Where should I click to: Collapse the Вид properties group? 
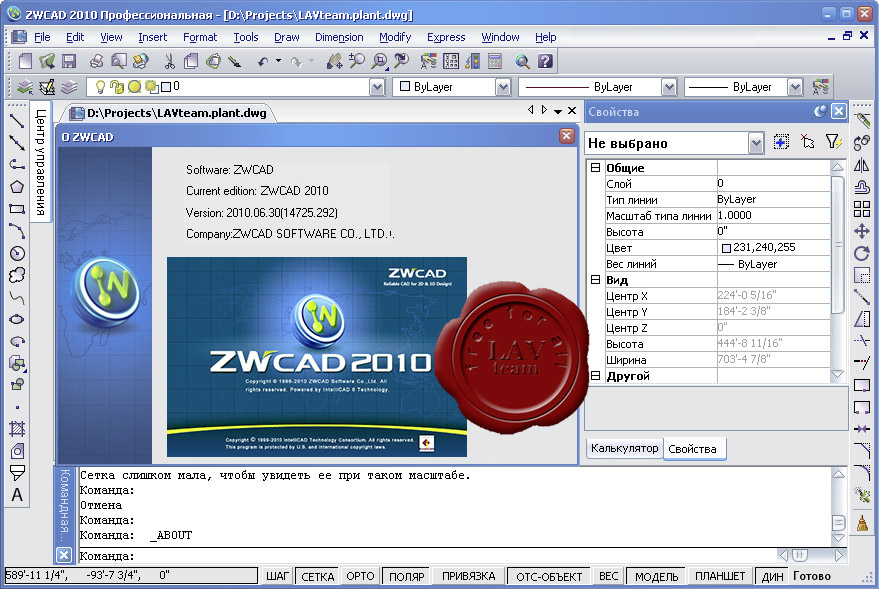click(595, 280)
